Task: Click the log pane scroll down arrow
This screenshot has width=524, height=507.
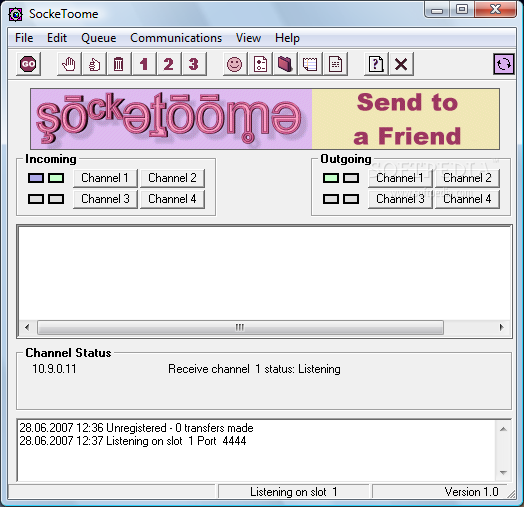Action: pyautogui.click(x=503, y=472)
